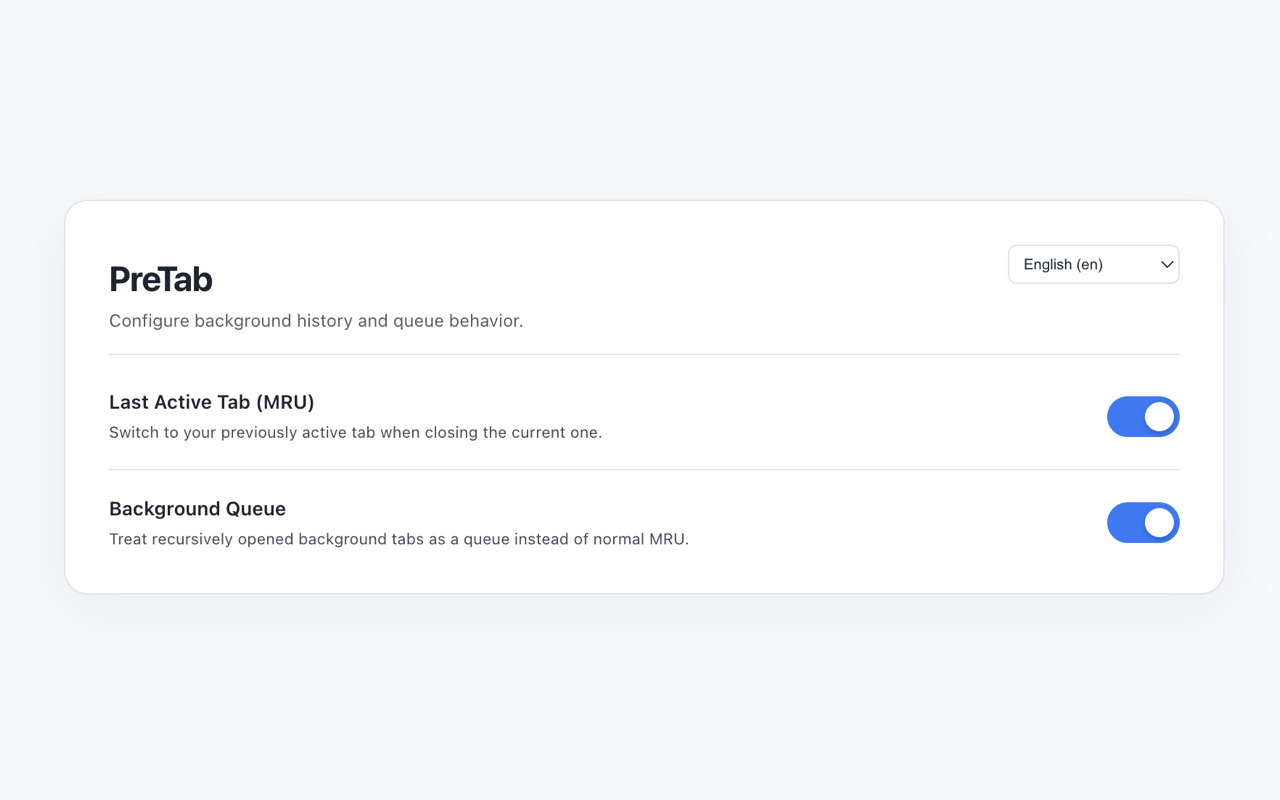Click the blank area right of the PreTab heading
1280x800 pixels.
coord(600,280)
